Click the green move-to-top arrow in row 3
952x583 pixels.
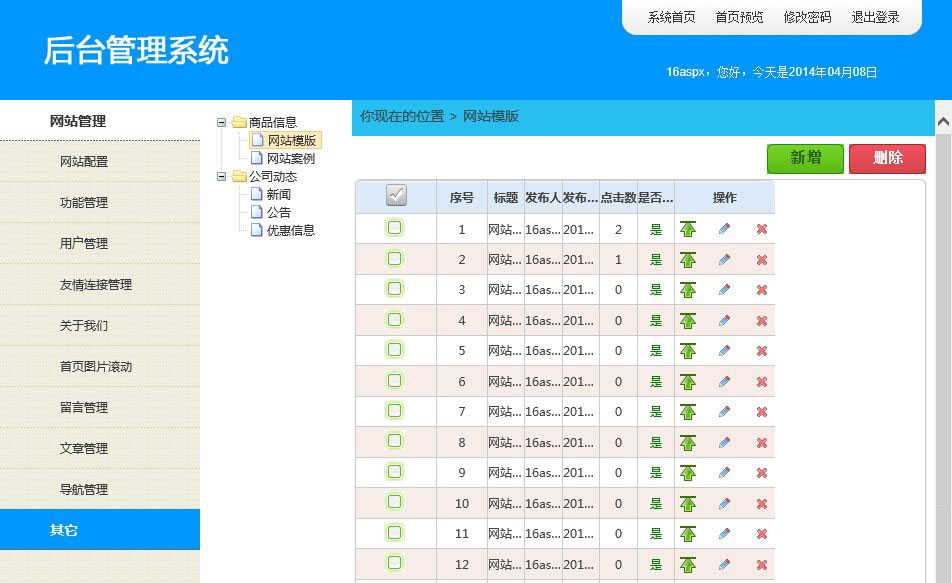click(687, 289)
